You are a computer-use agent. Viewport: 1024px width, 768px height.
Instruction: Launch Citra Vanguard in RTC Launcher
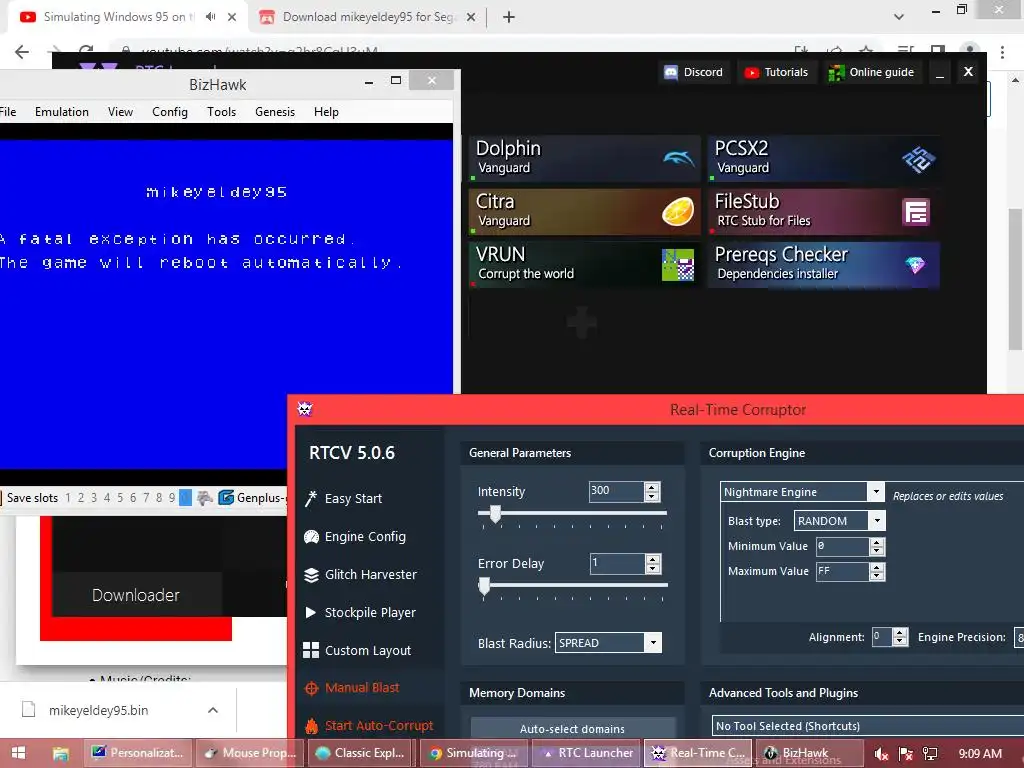(x=584, y=212)
